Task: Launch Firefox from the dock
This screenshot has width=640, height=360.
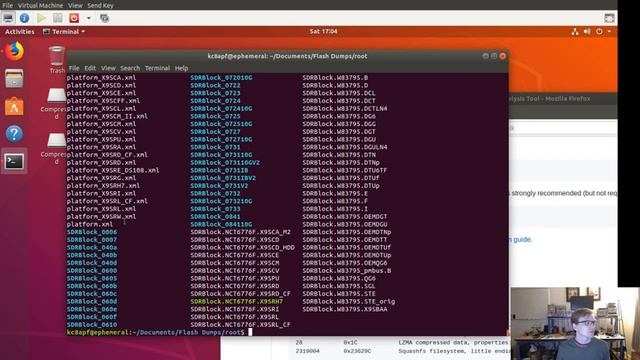Action: click(14, 51)
